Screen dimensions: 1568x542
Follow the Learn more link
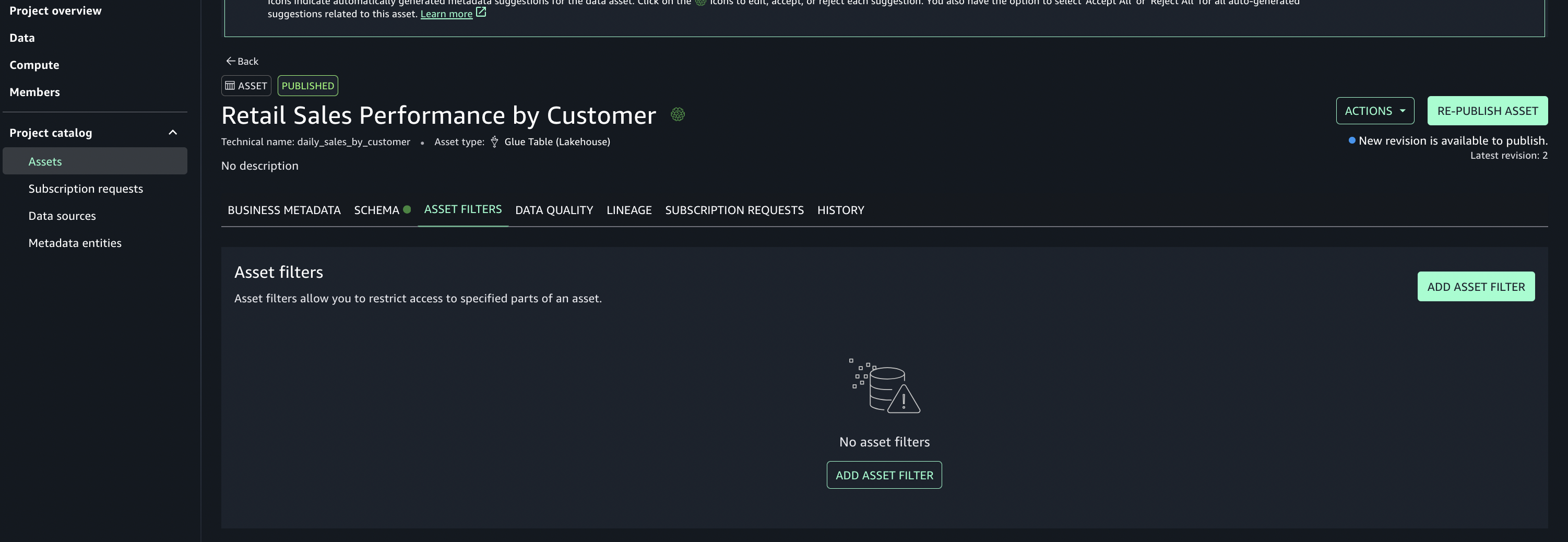[x=446, y=14]
